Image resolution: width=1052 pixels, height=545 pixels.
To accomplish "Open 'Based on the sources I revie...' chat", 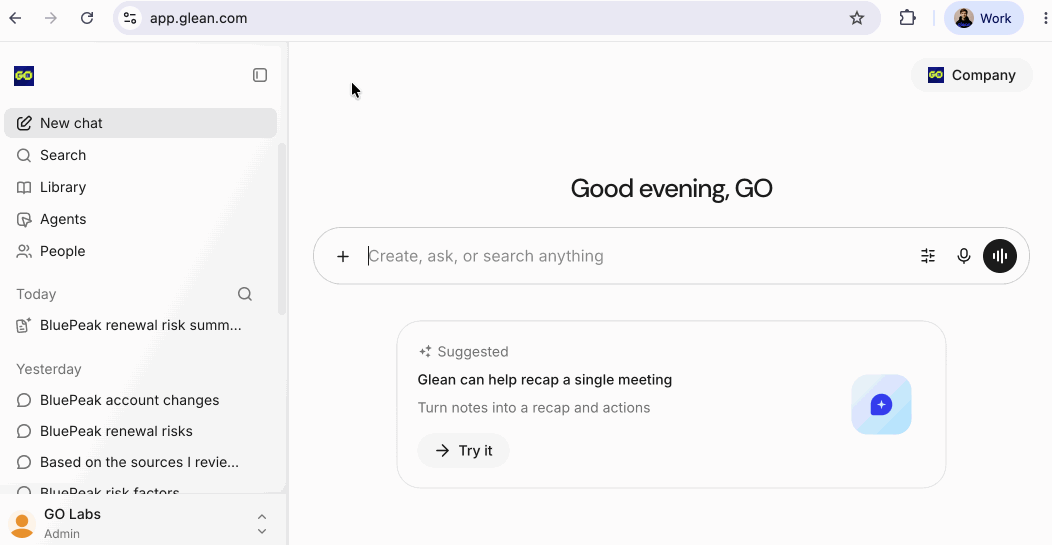I will click(x=140, y=462).
